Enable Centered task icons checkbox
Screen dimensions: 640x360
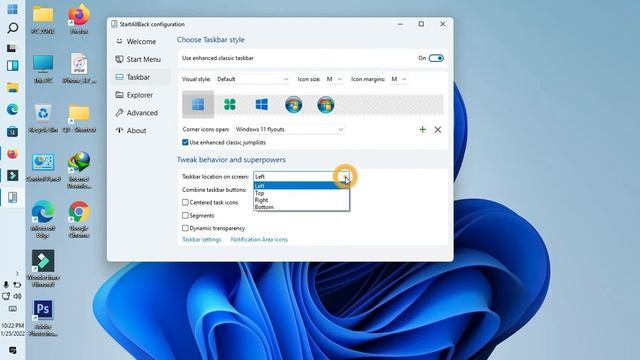coord(185,202)
